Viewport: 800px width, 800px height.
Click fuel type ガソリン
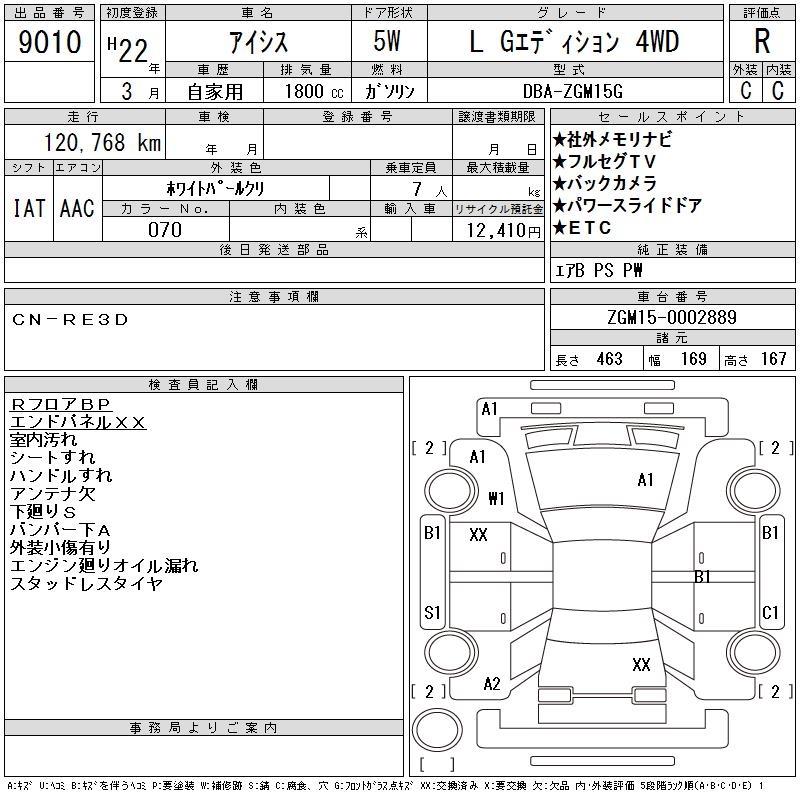[389, 91]
